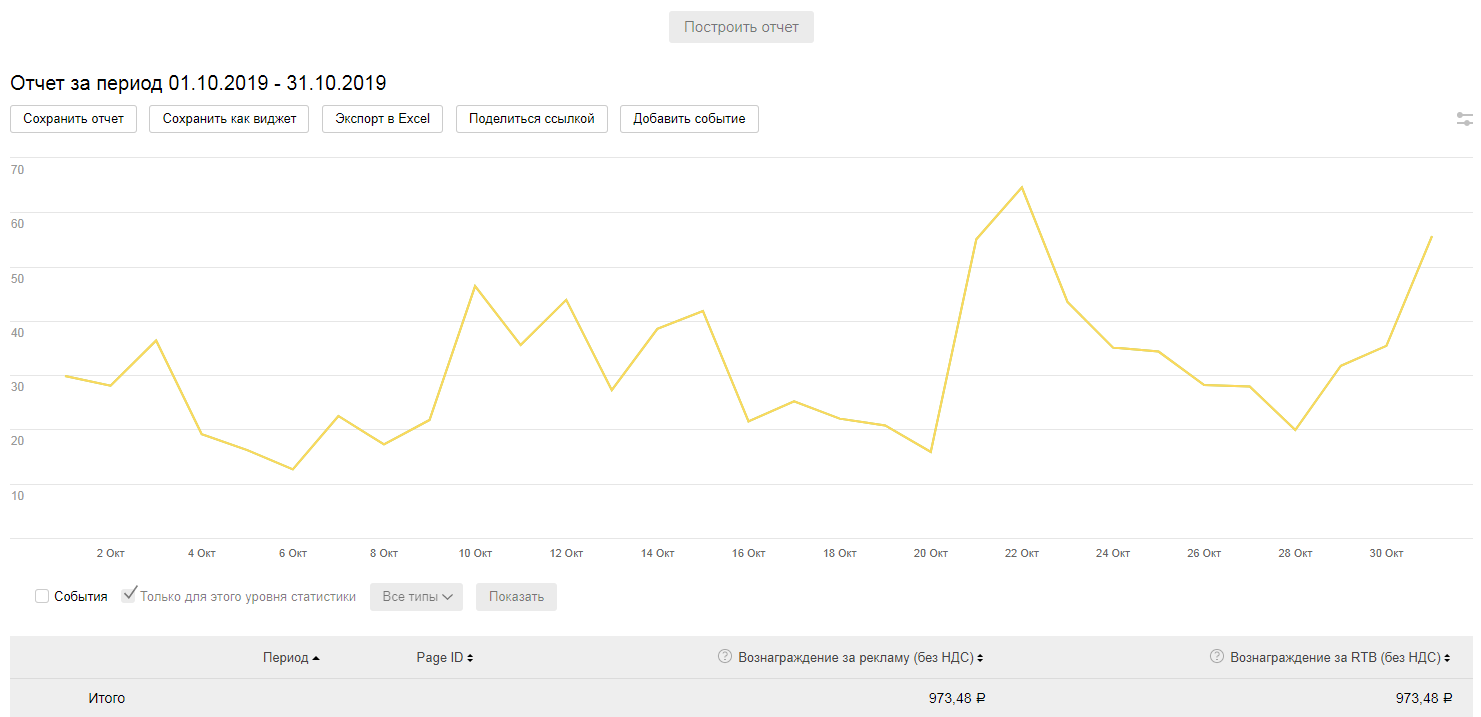Click the 20 Окт axis label

pos(931,553)
